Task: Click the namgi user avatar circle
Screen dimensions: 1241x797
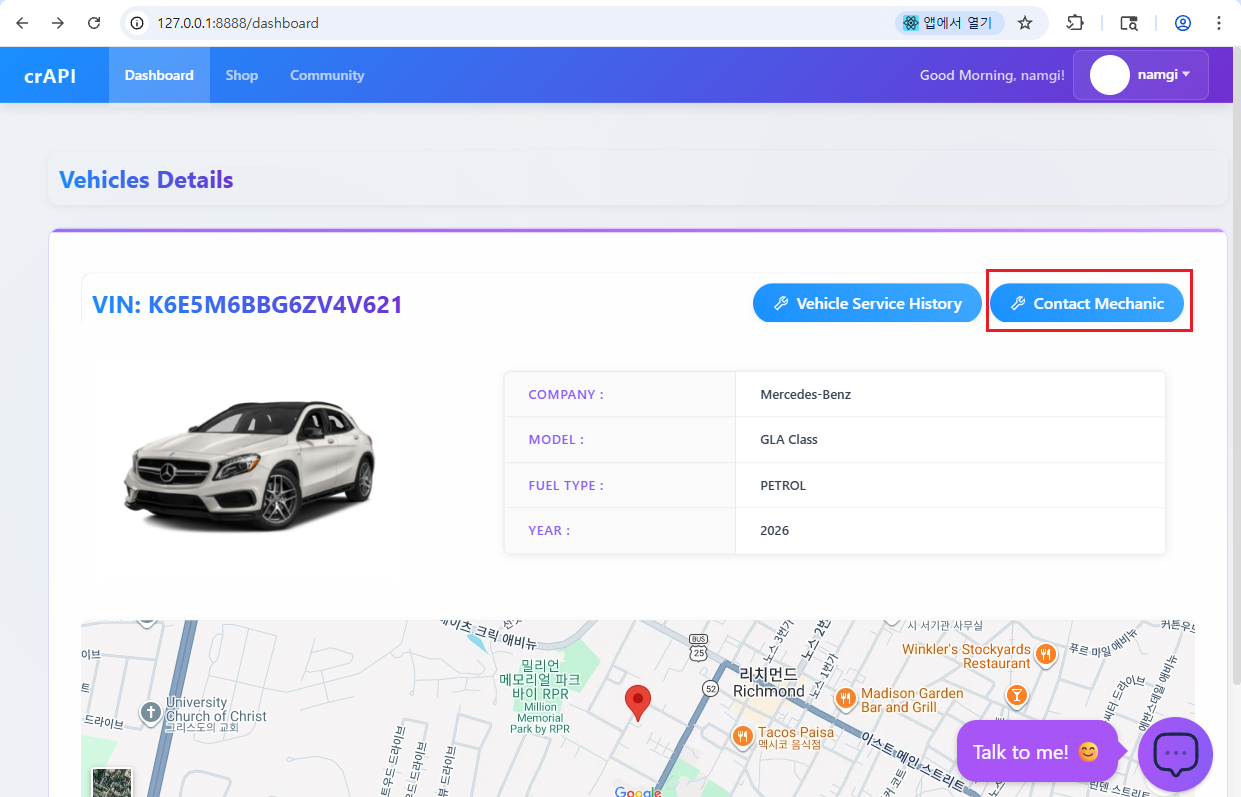Action: (1110, 75)
